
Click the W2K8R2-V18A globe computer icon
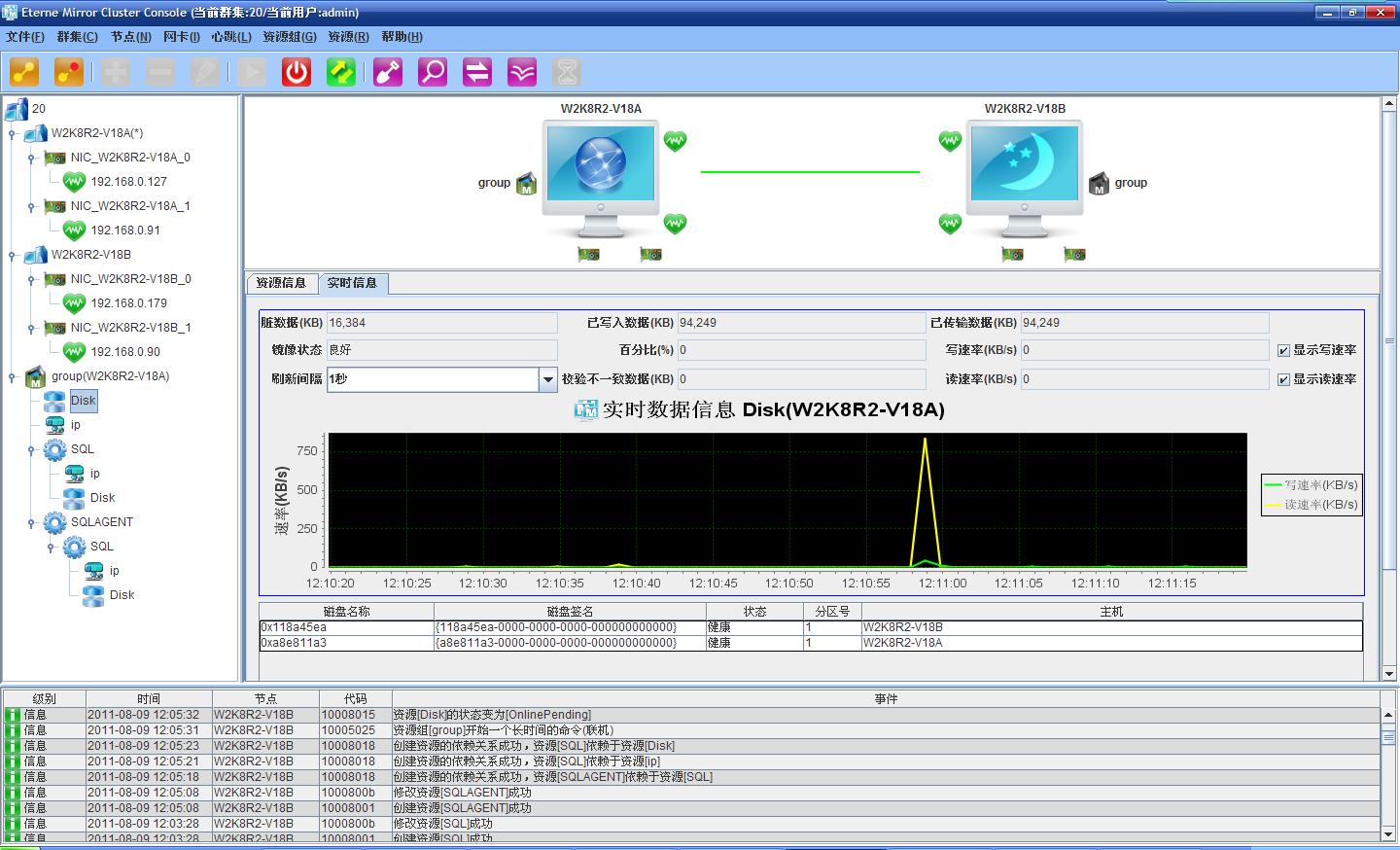601,179
